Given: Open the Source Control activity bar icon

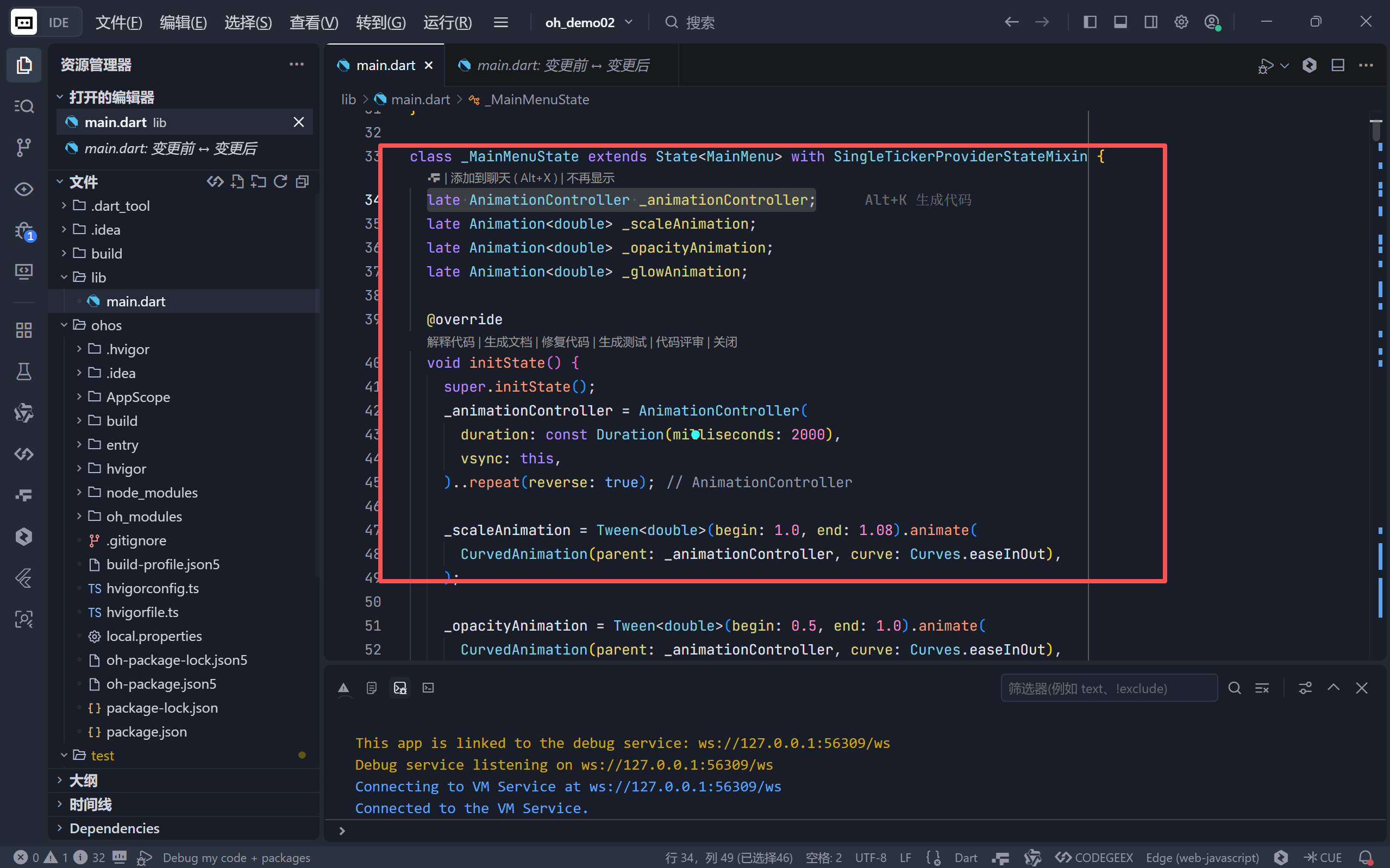Looking at the screenshot, I should 23,148.
